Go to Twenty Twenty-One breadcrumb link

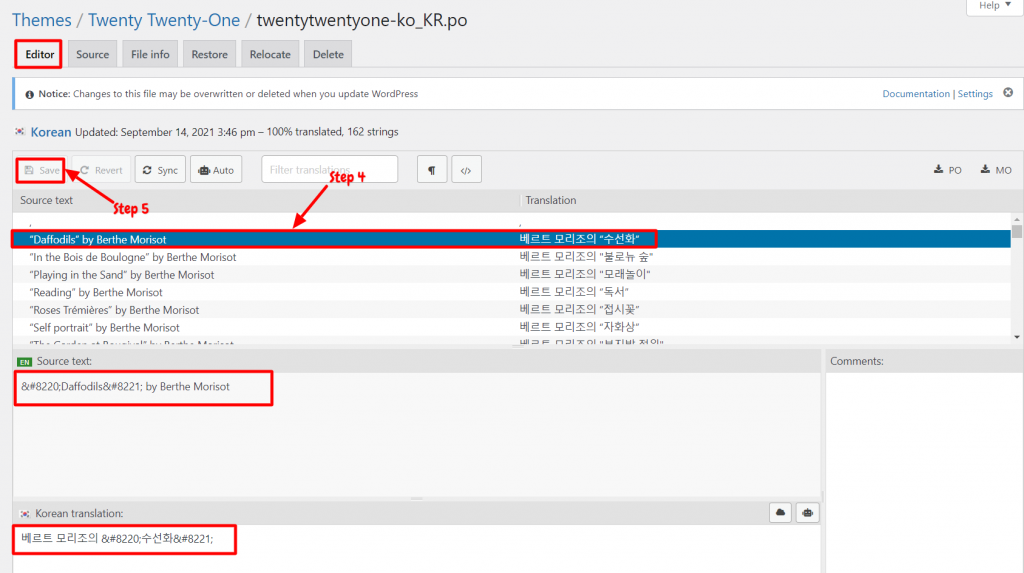coord(164,20)
